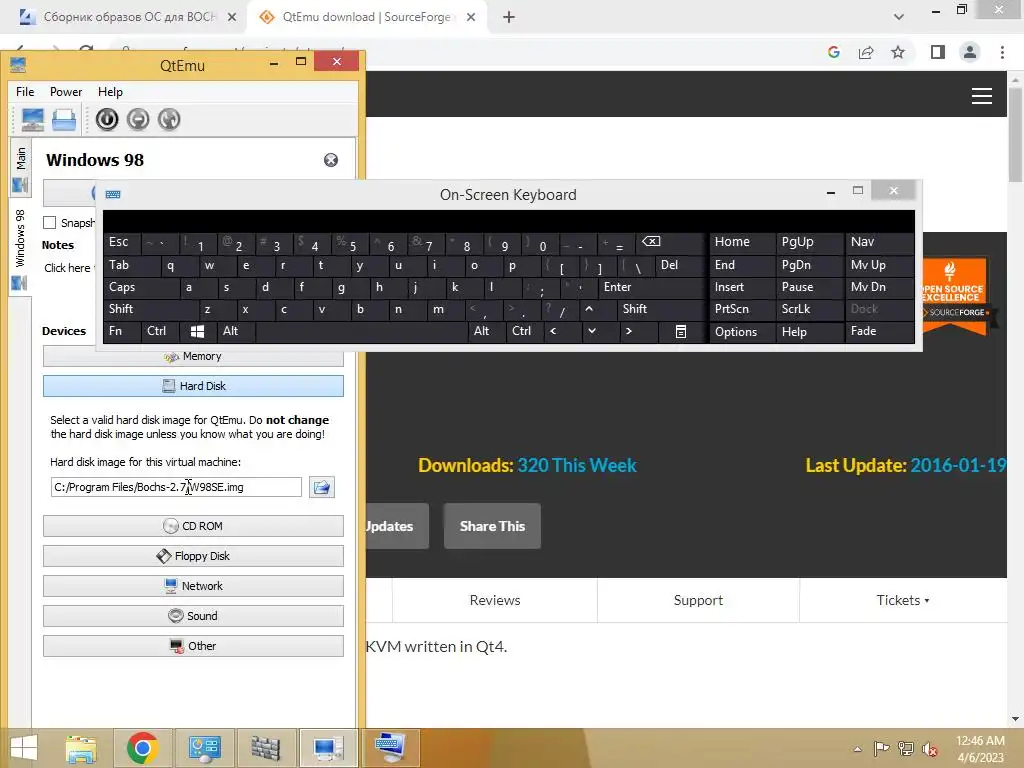Click the open machine icon in QtEmu toolbar
This screenshot has width=1024, height=768.
tap(64, 120)
